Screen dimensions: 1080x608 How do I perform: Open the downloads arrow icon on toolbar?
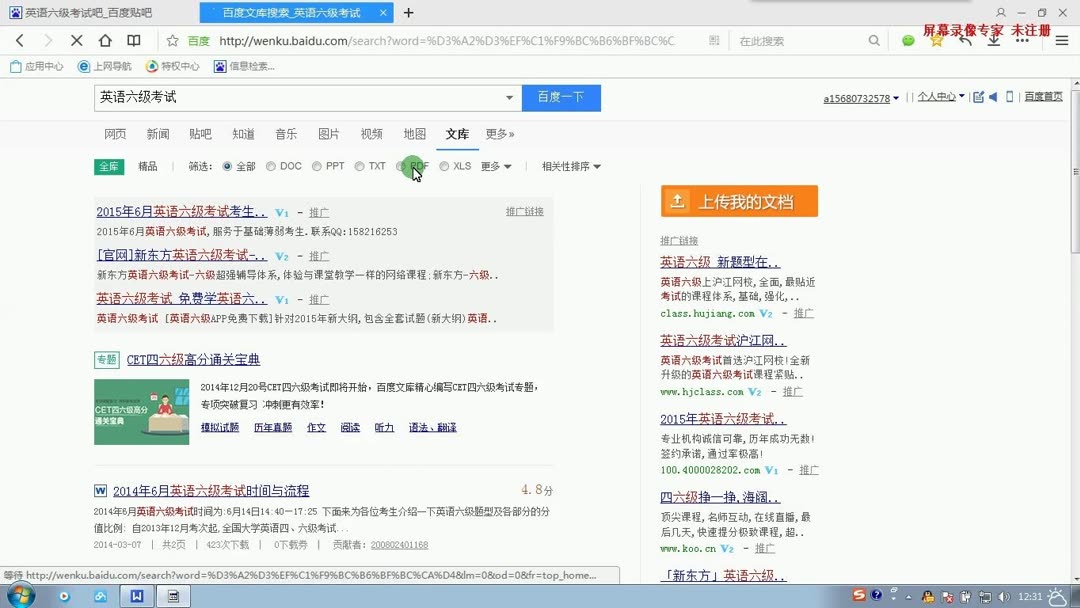coord(993,41)
